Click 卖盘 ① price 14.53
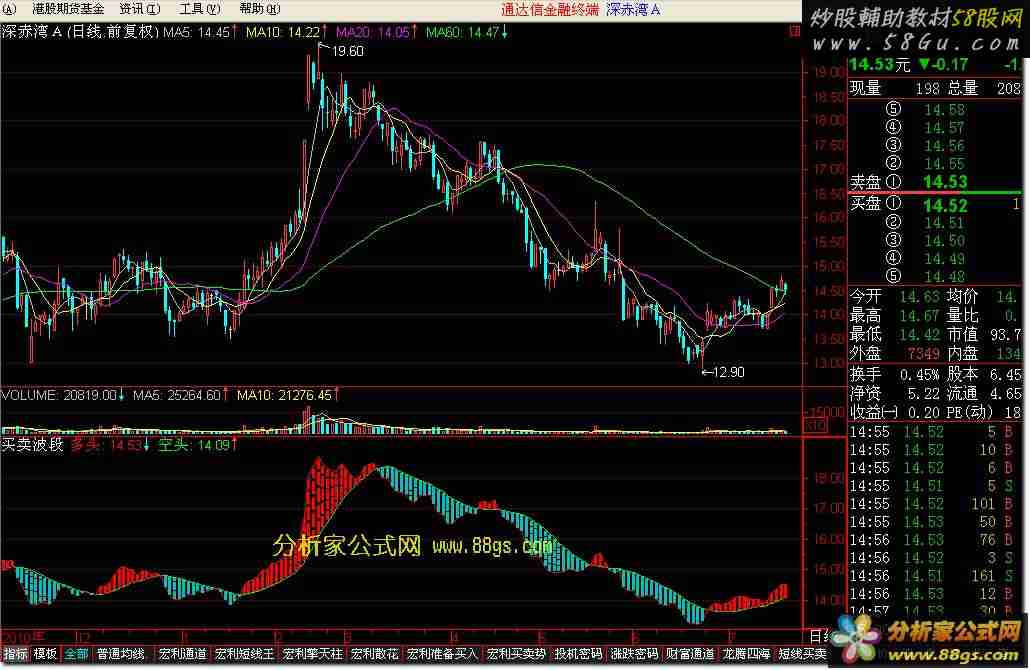 [945, 182]
